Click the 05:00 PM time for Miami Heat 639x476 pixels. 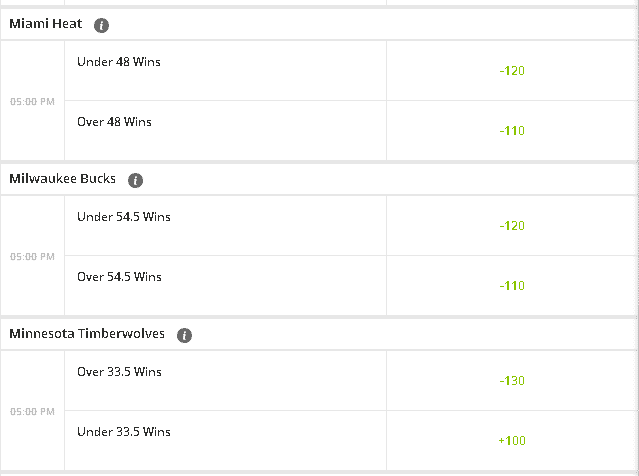(x=32, y=101)
